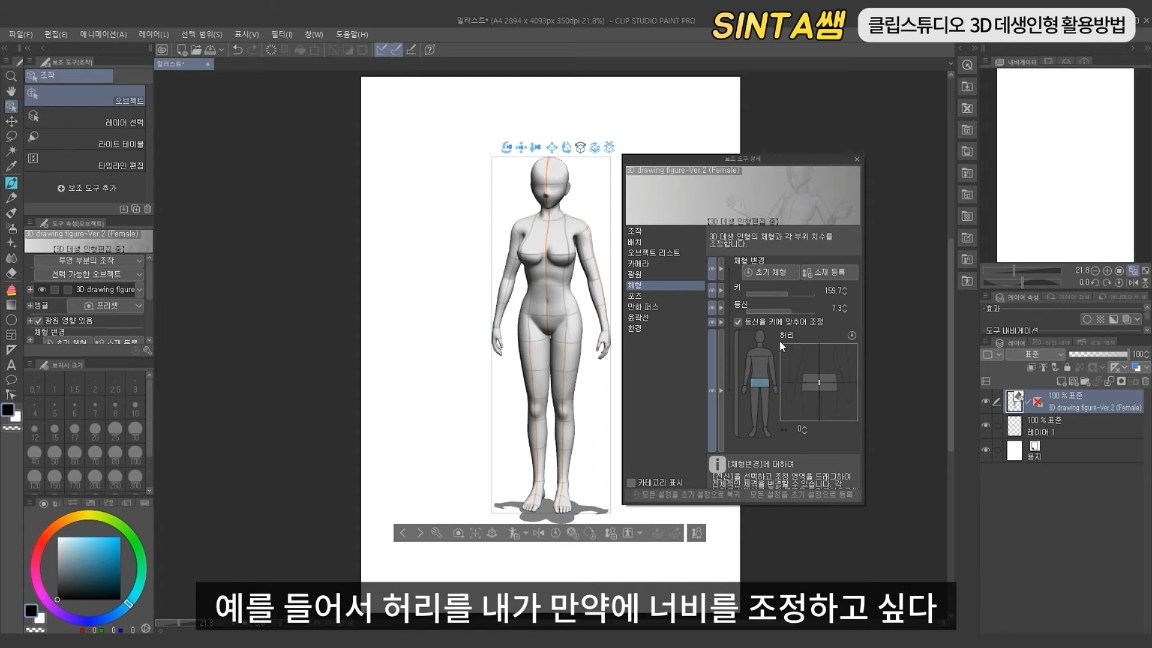
Task: Select the Auto select magic wand tool
Action: pos(11,151)
